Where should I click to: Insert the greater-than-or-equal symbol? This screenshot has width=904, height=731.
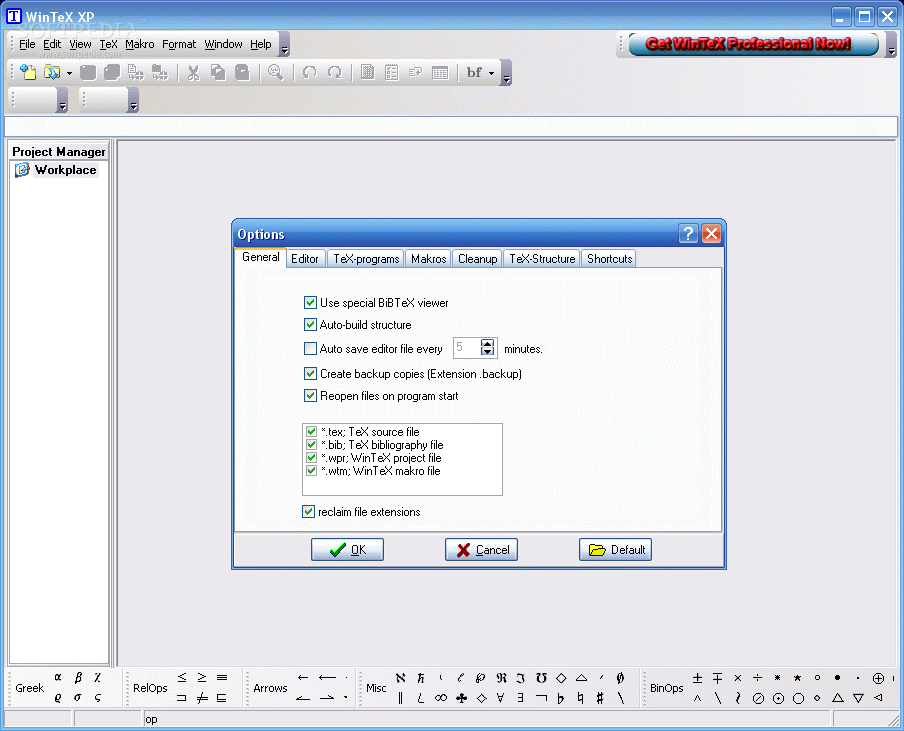202,677
